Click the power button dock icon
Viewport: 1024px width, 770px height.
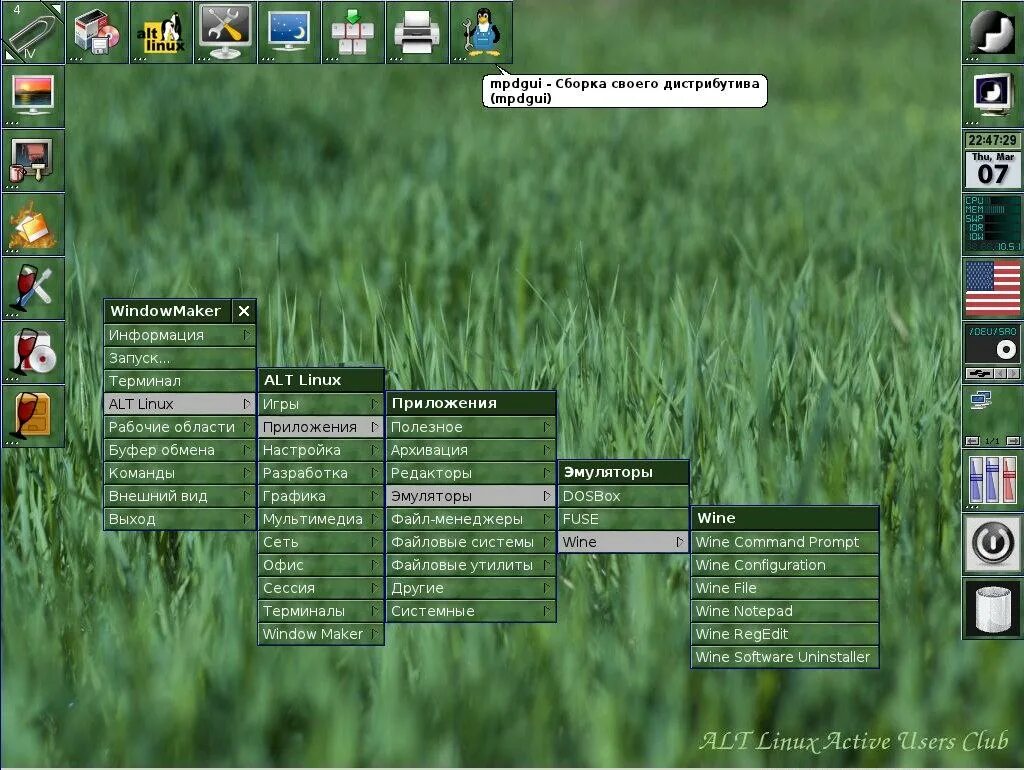point(992,544)
